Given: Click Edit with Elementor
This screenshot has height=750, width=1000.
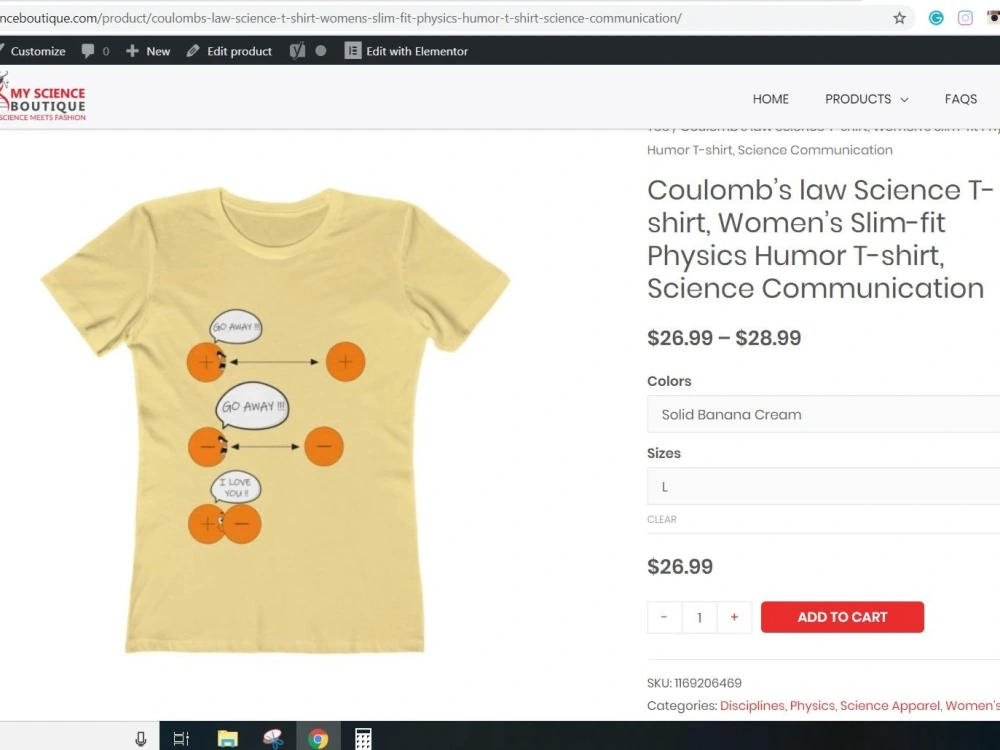Looking at the screenshot, I should 406,51.
